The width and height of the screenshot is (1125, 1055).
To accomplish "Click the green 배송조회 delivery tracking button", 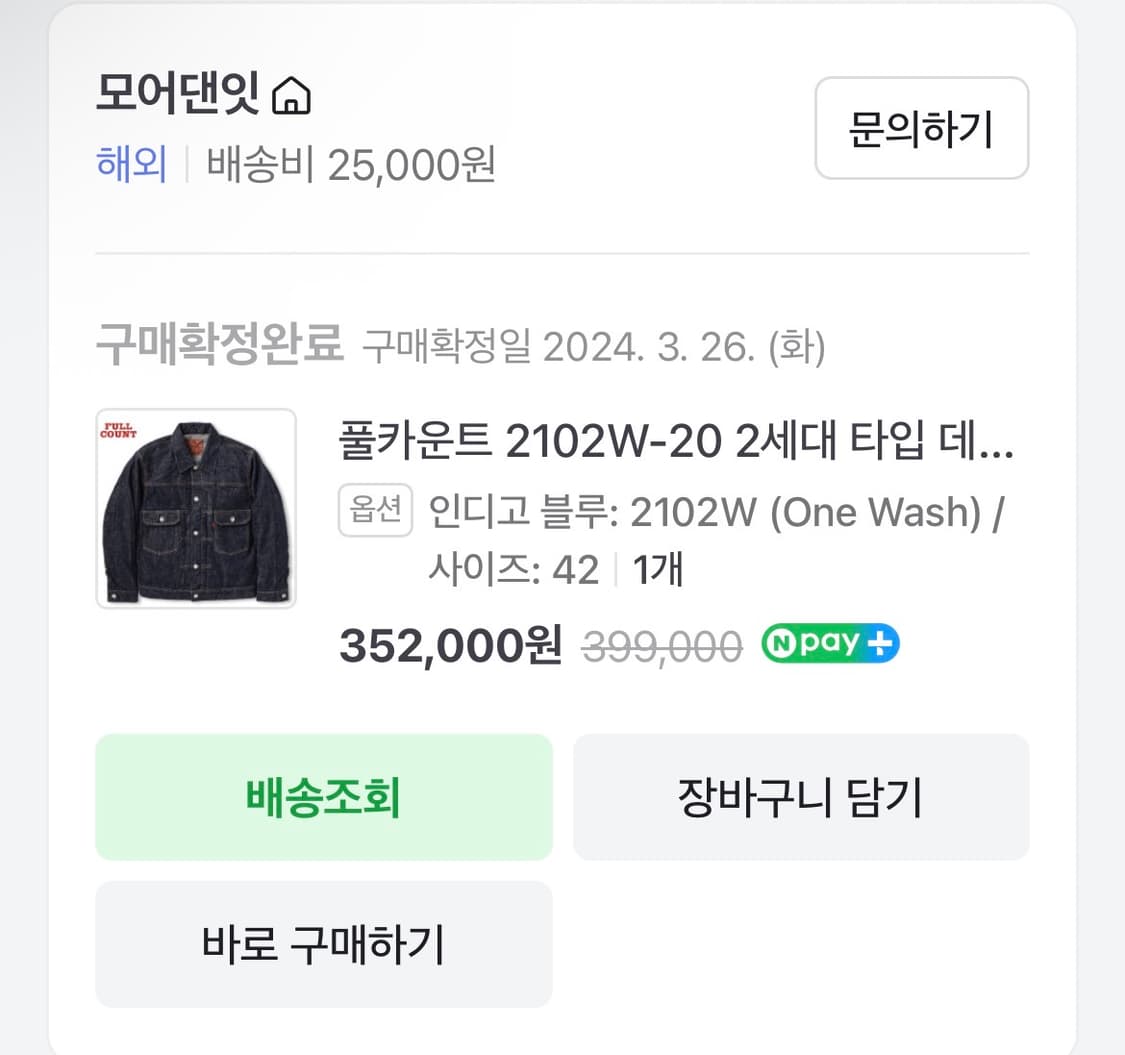I will 323,797.
